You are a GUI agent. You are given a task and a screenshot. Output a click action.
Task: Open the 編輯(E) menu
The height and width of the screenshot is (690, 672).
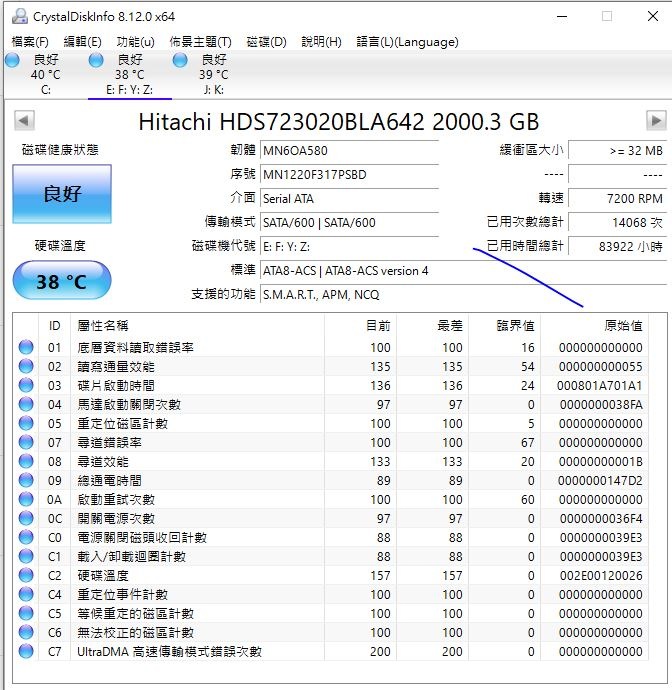82,42
